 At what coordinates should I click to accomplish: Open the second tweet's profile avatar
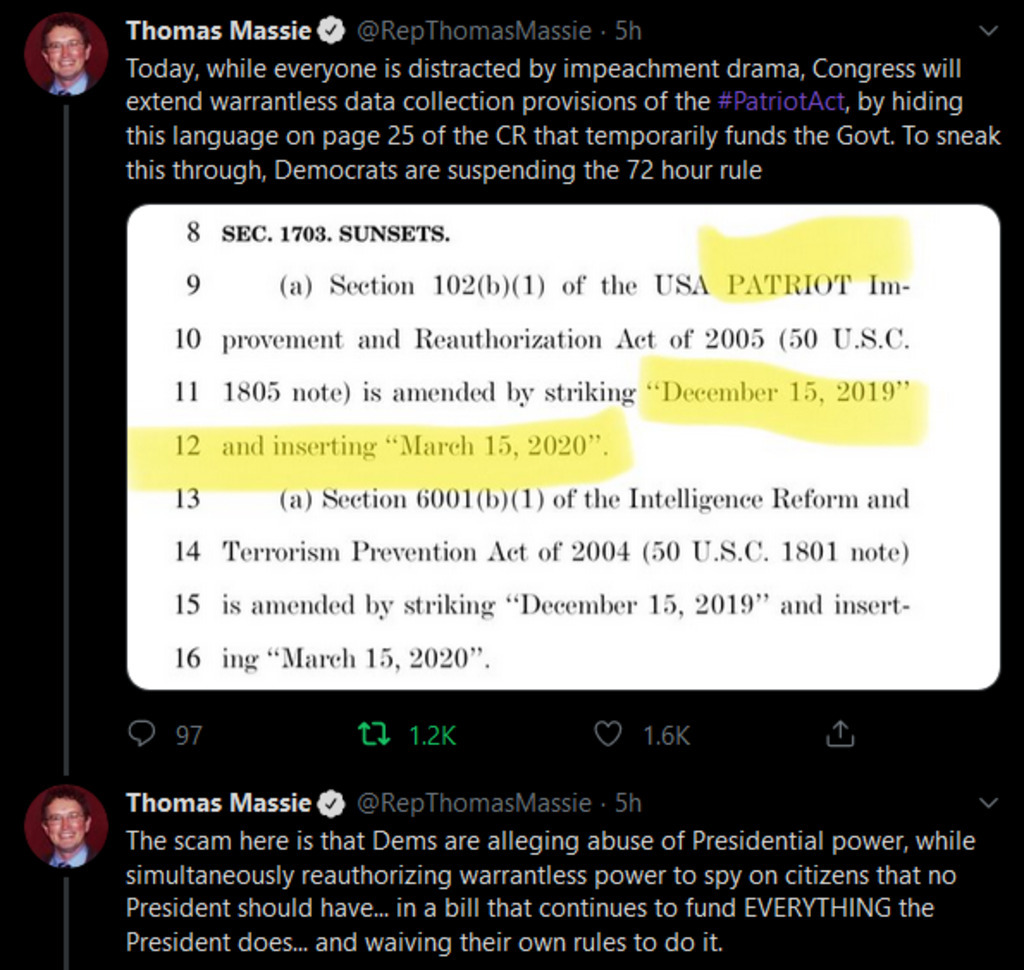(x=65, y=827)
